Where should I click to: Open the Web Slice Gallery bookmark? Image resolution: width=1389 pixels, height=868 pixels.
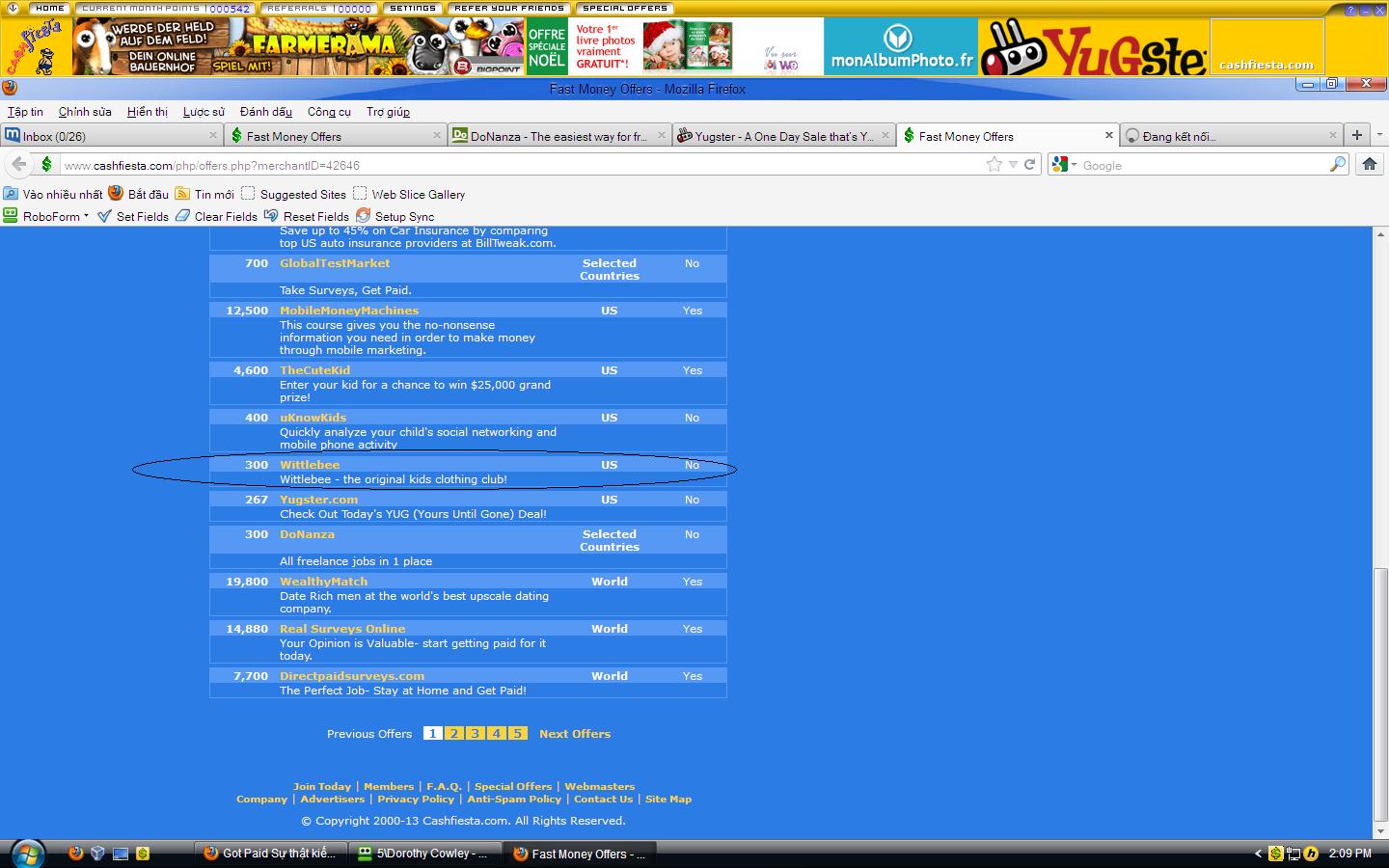409,194
